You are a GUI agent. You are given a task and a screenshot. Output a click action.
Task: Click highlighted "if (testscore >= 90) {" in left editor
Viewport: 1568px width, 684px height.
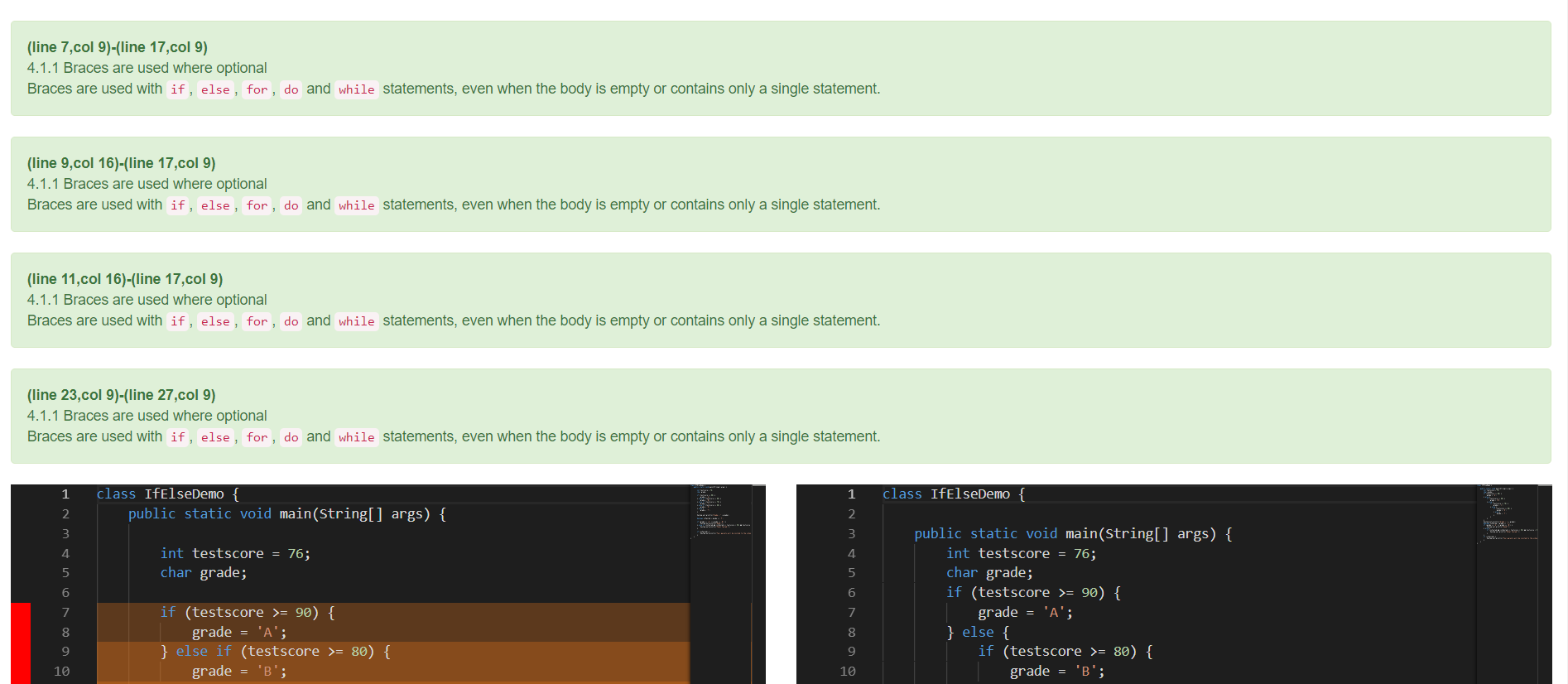247,612
